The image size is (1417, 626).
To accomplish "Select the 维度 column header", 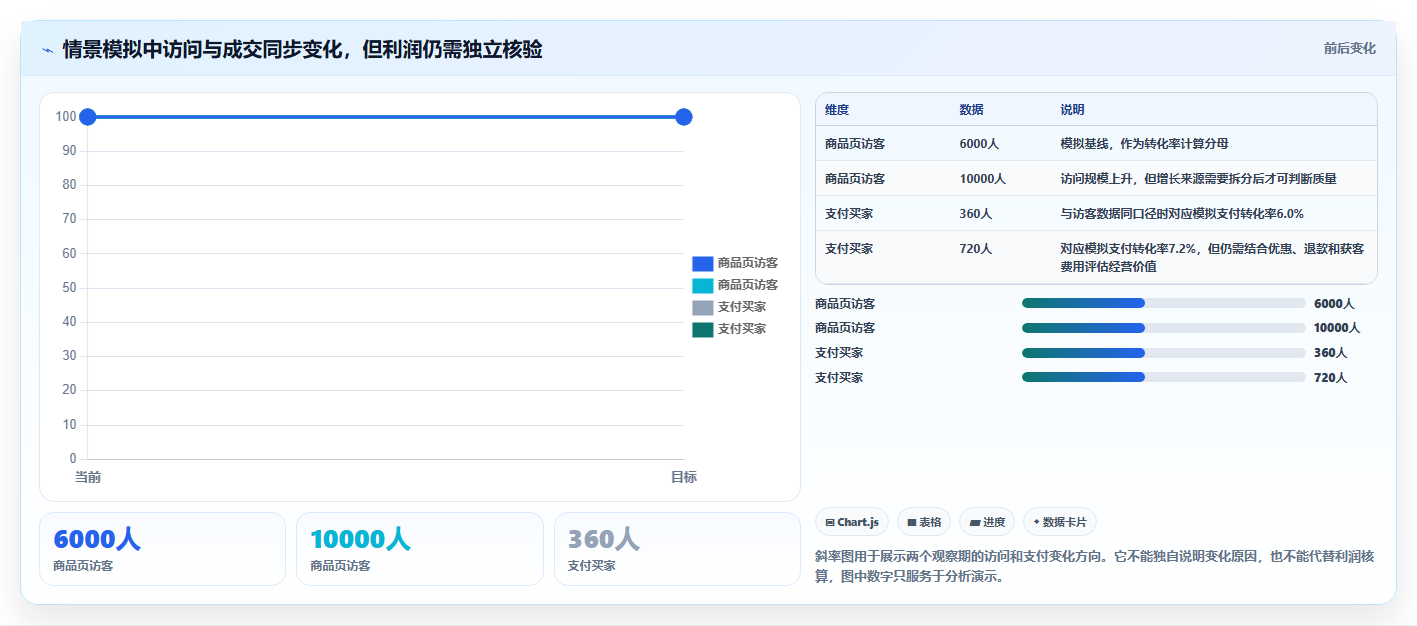I will (837, 110).
